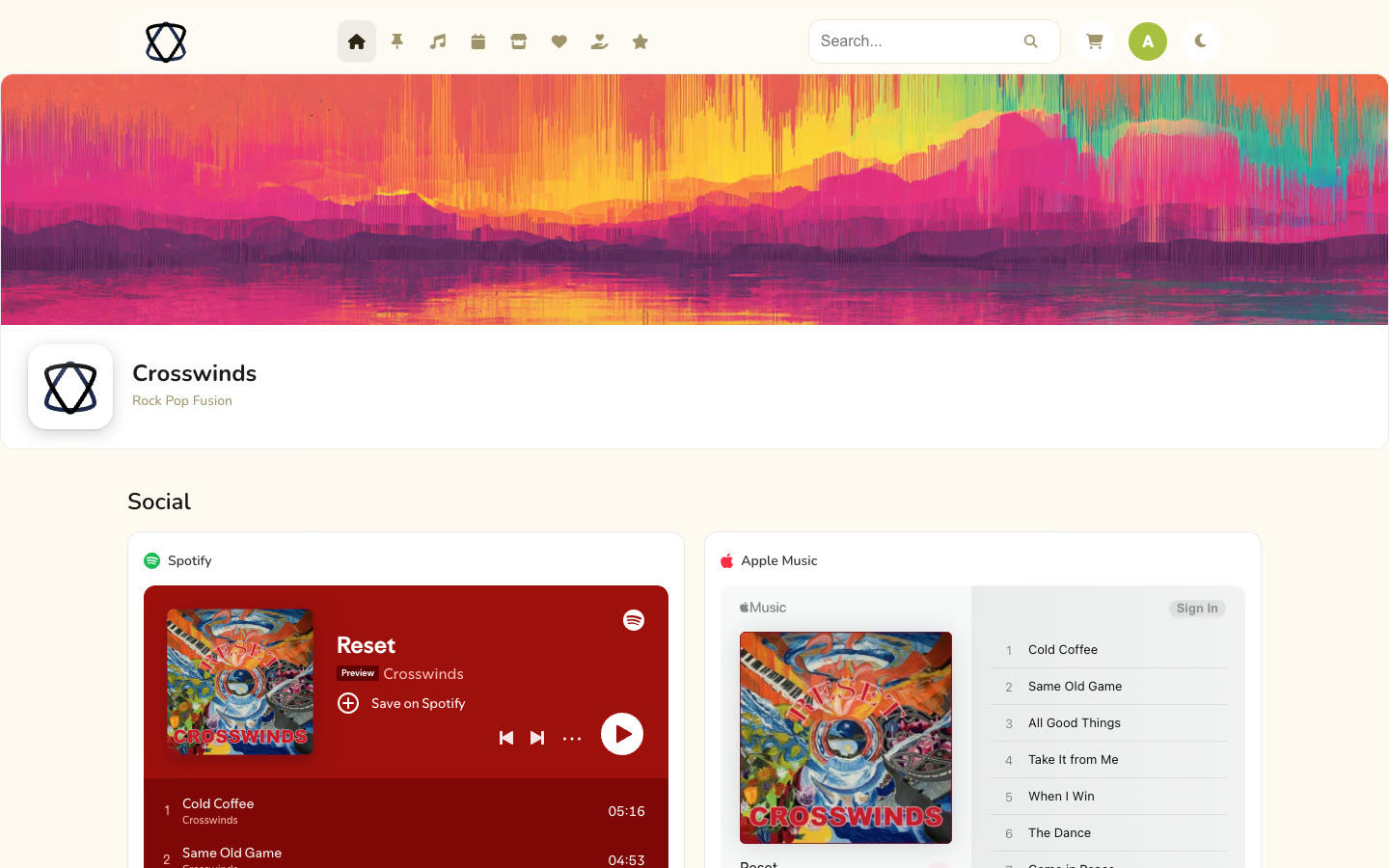The image size is (1389, 868).
Task: Toggle dark mode with the moon icon
Action: (x=1201, y=41)
